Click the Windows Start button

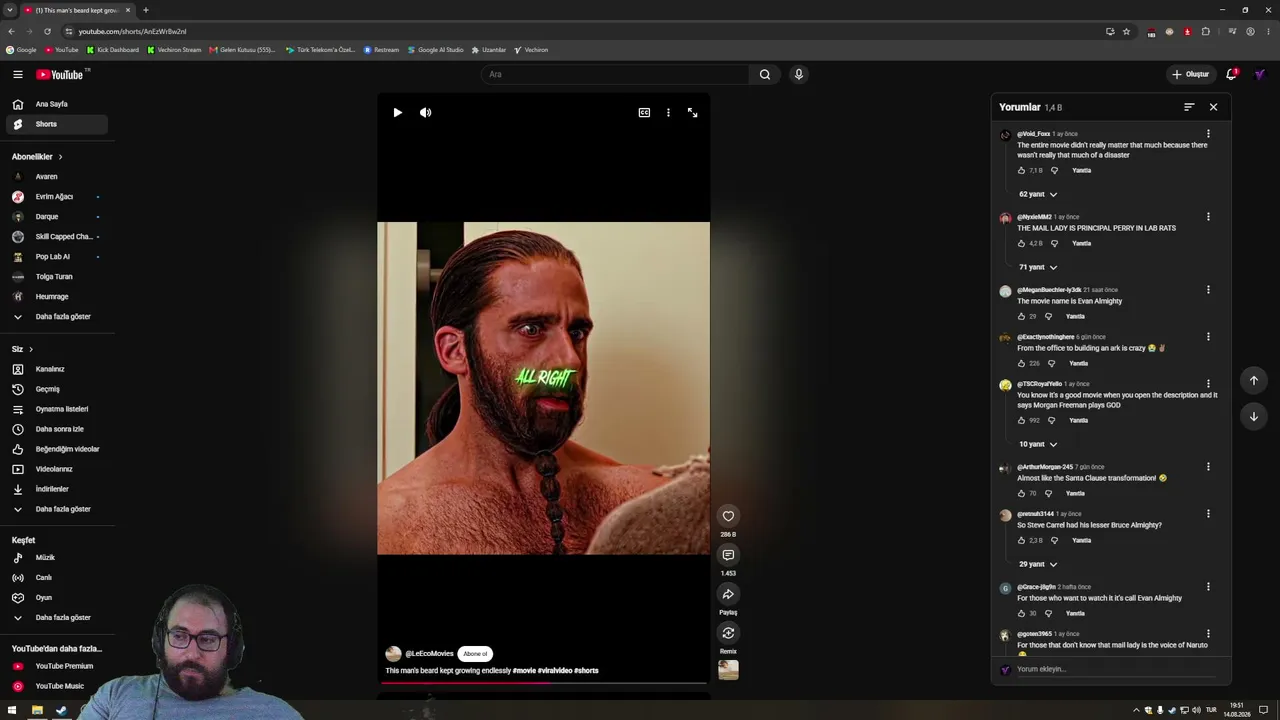click(x=12, y=710)
